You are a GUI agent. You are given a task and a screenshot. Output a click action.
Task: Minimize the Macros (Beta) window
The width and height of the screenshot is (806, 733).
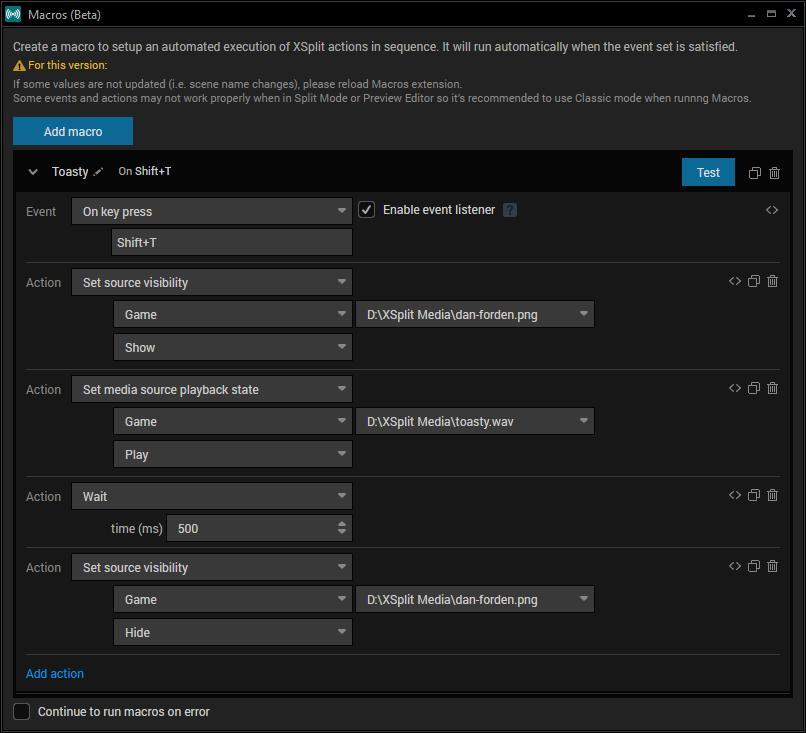pos(752,15)
